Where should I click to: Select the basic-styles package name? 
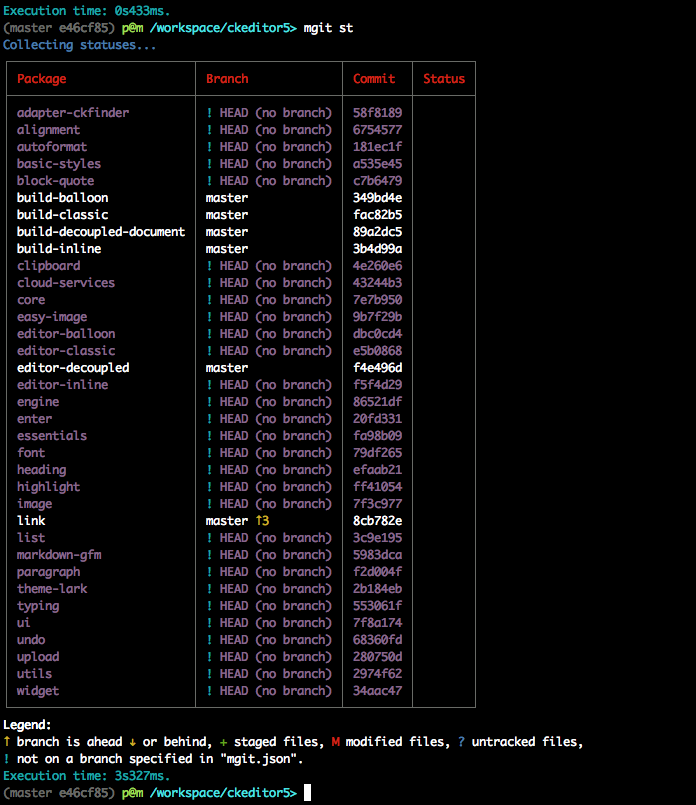[59, 164]
